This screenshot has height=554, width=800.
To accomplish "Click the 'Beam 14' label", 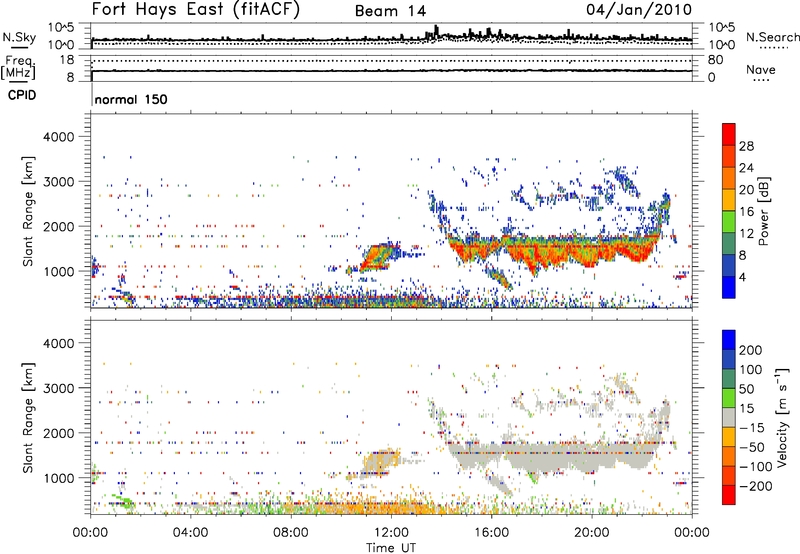I will tap(390, 11).
